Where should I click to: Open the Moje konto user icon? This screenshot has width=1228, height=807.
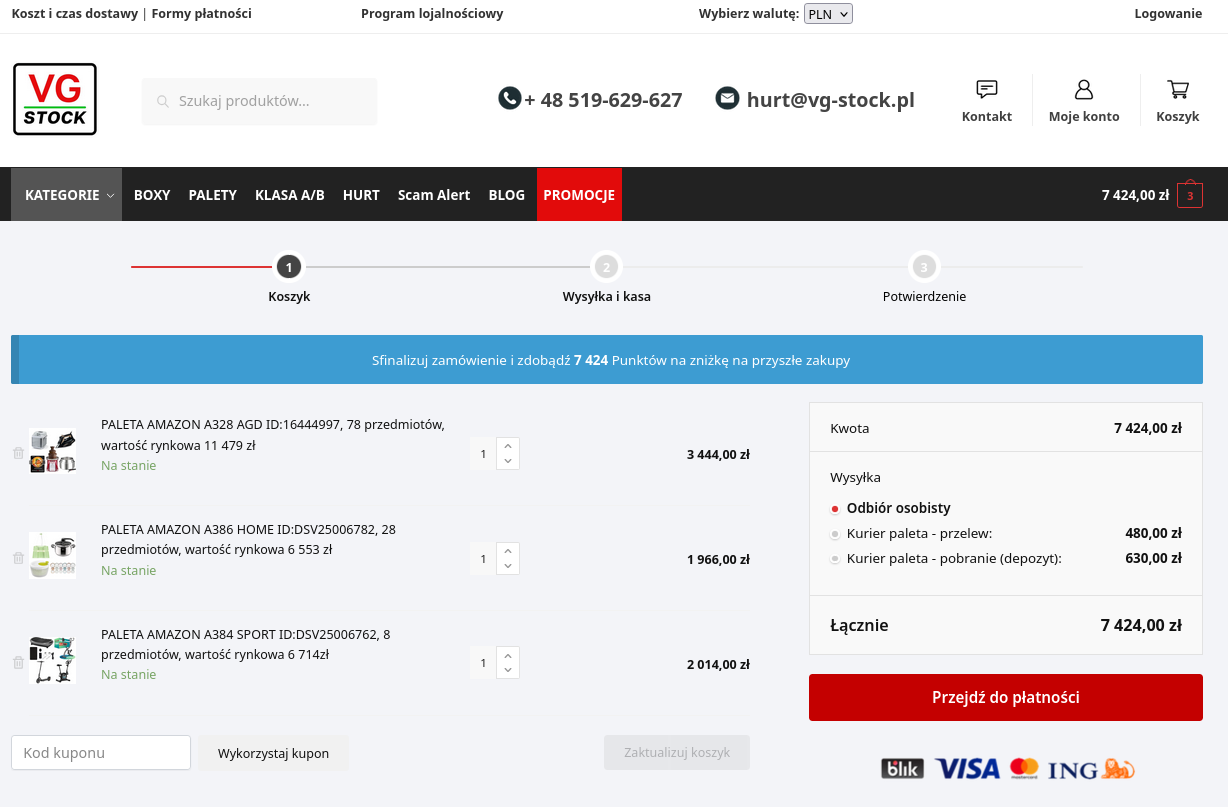click(1084, 90)
